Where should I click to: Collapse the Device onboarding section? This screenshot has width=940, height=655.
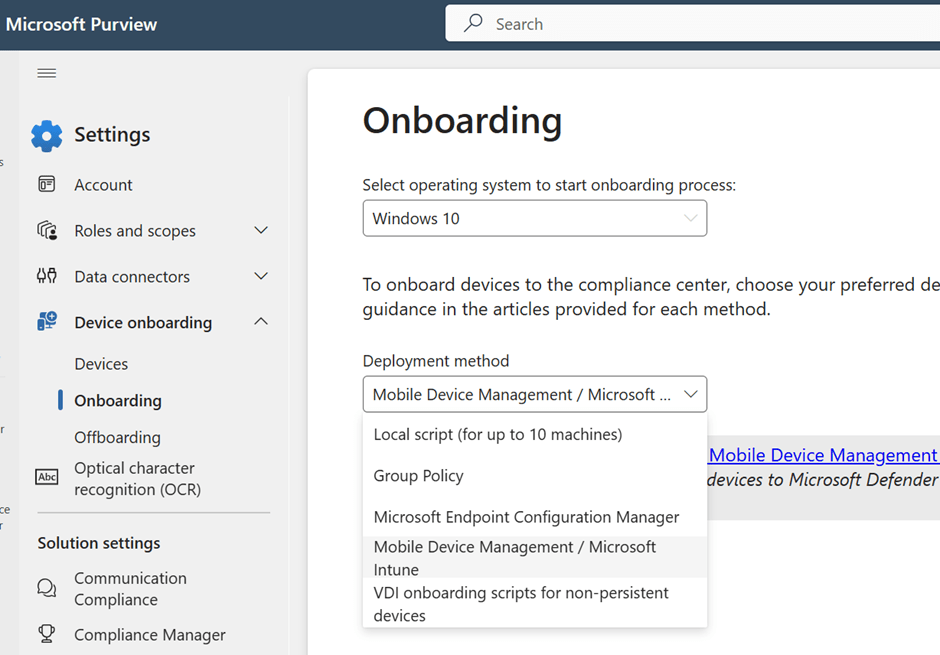(x=261, y=322)
